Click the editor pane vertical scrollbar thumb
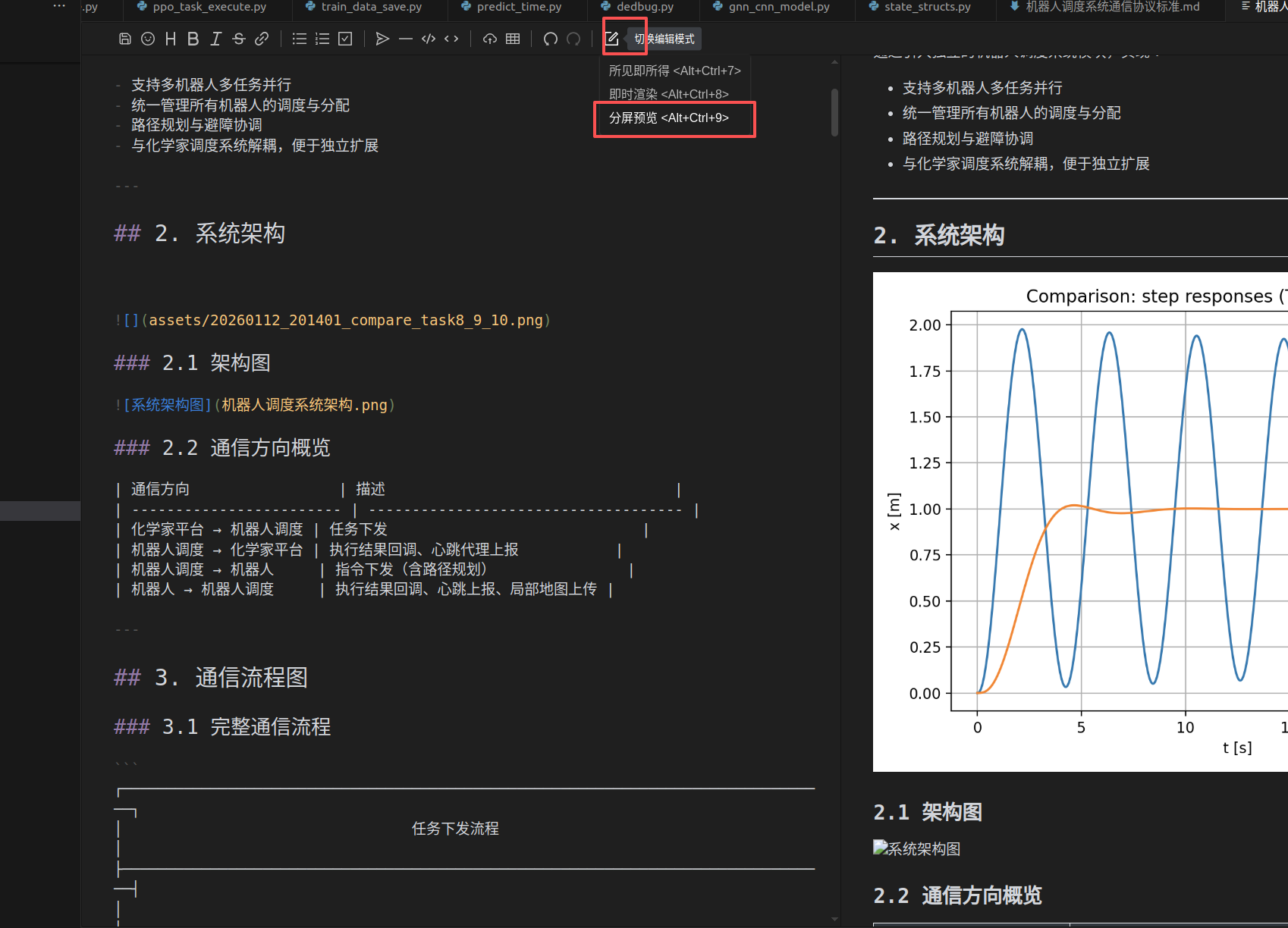This screenshot has width=1288, height=928. [x=834, y=113]
